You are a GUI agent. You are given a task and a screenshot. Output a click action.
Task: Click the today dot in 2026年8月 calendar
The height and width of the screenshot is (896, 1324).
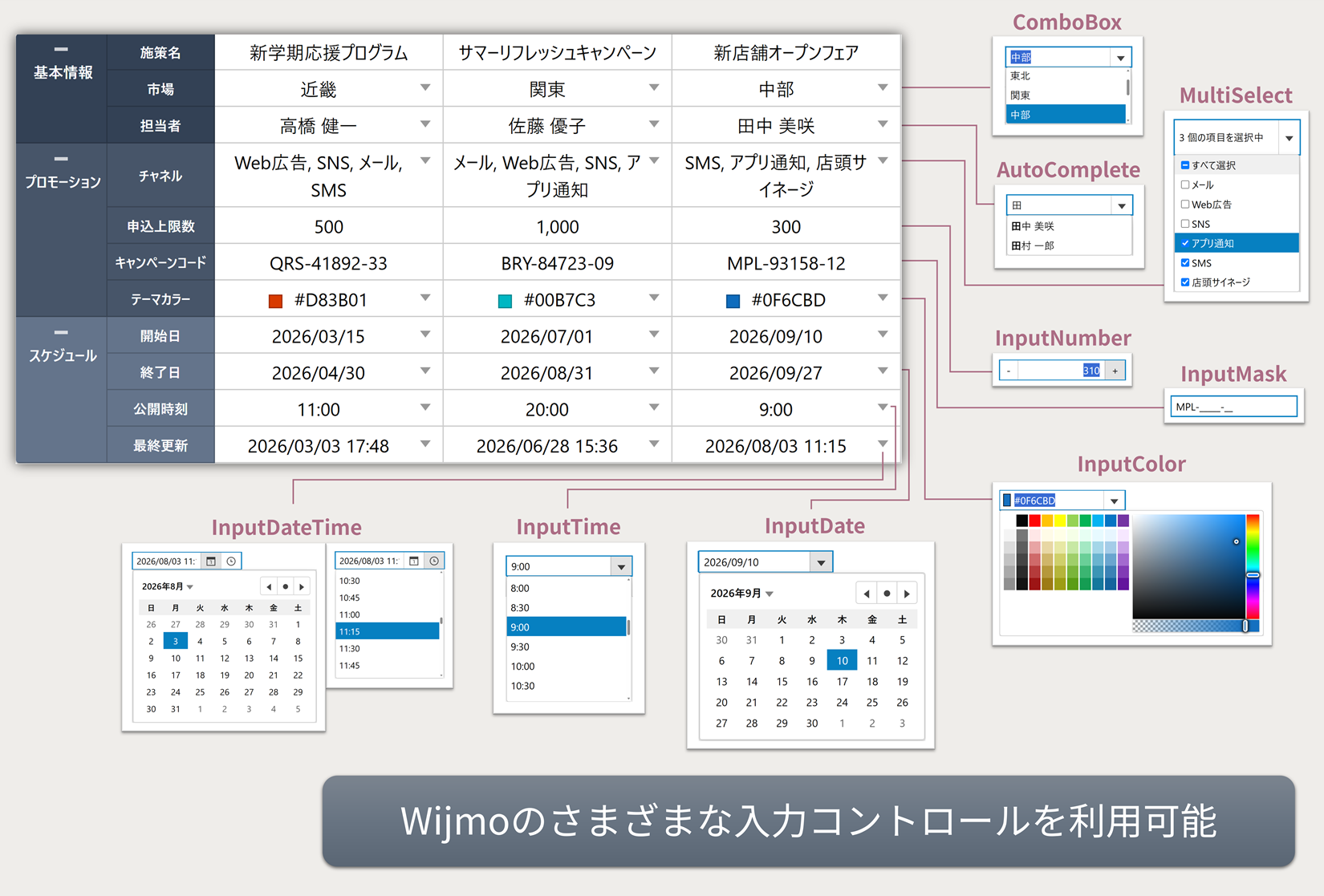pyautogui.click(x=285, y=586)
